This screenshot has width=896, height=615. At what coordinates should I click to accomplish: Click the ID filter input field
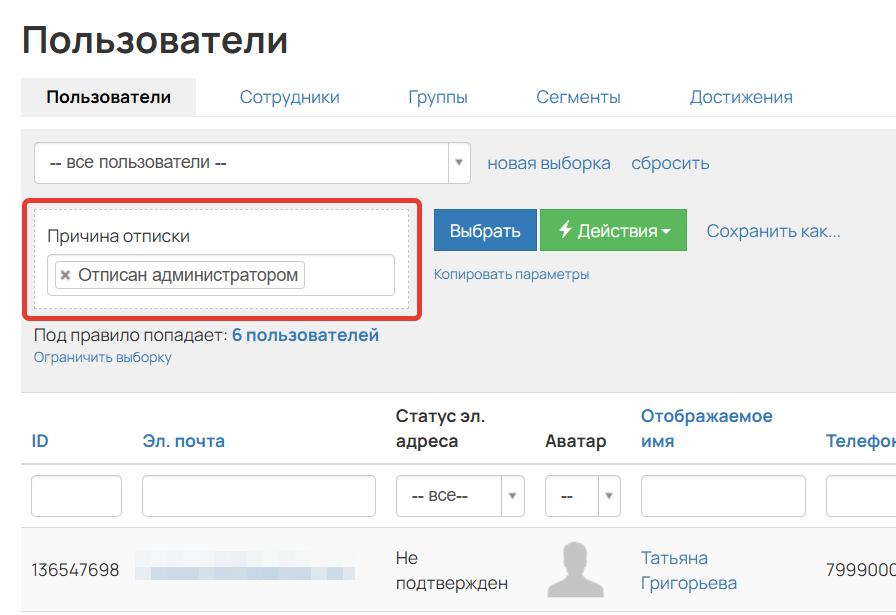click(76, 496)
